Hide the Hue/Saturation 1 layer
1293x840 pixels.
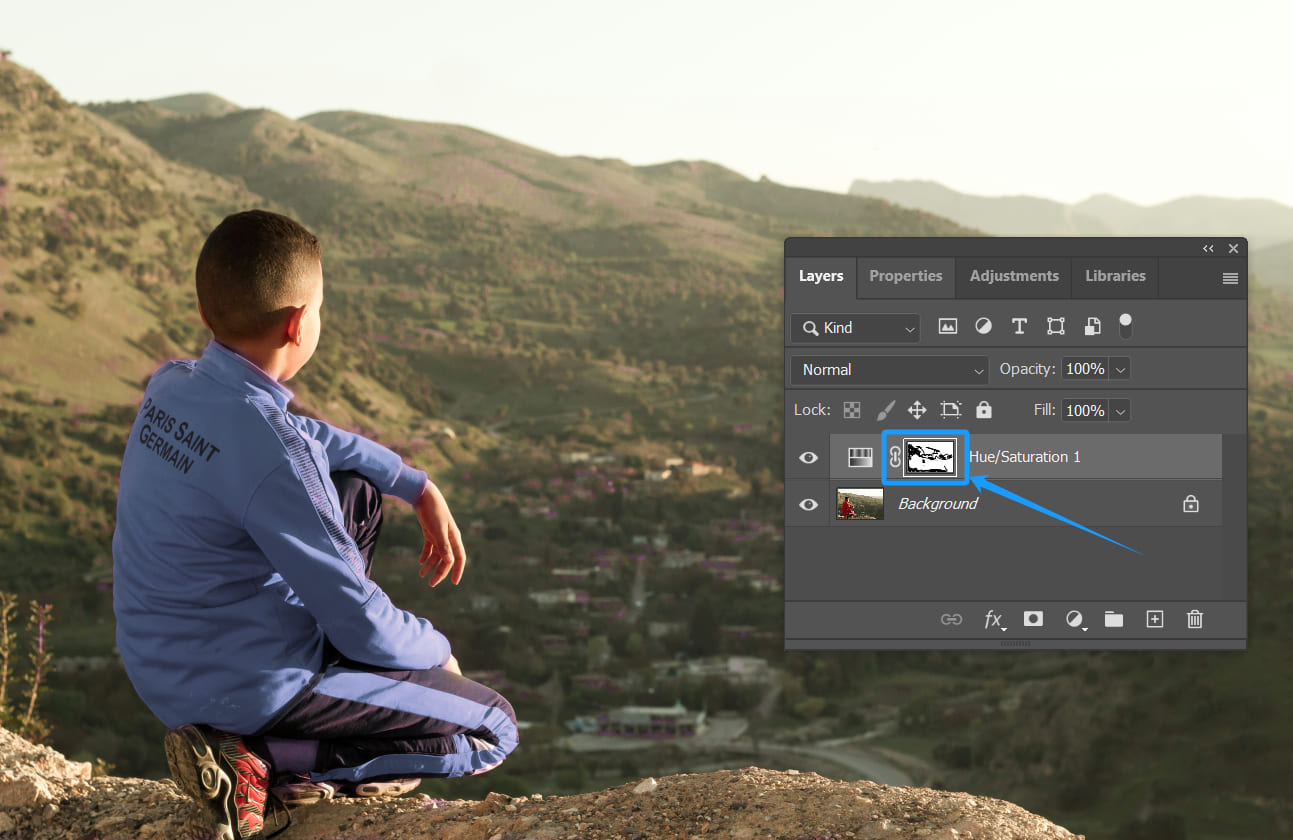(x=808, y=458)
